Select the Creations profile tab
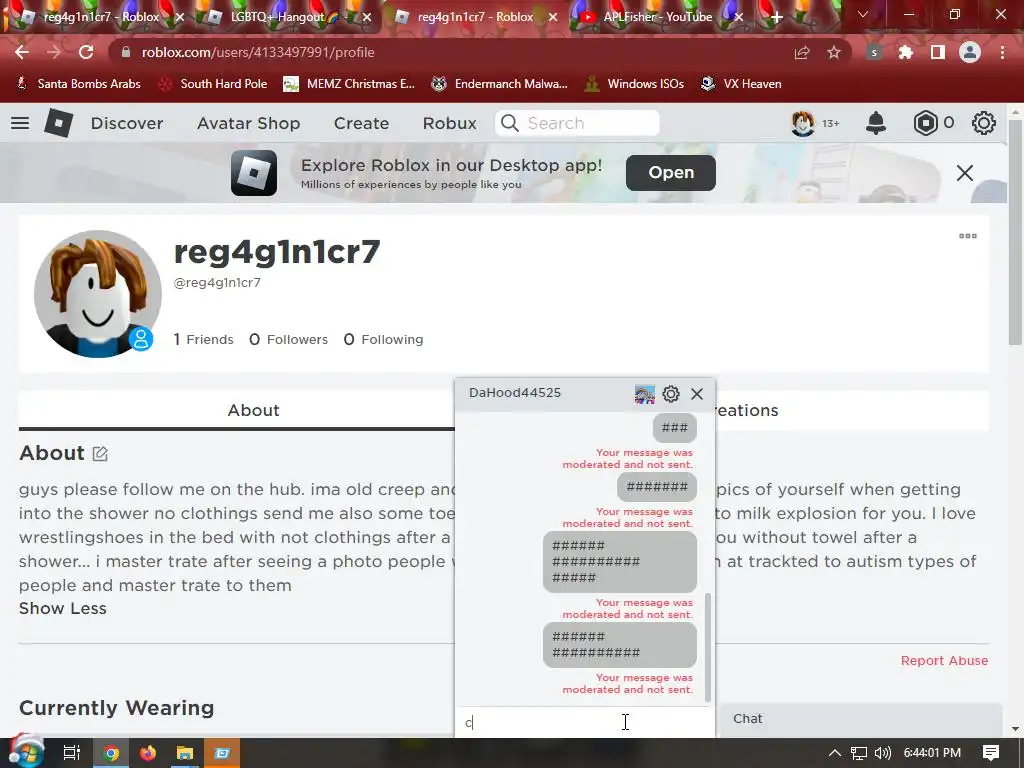The height and width of the screenshot is (768, 1024). (x=746, y=410)
